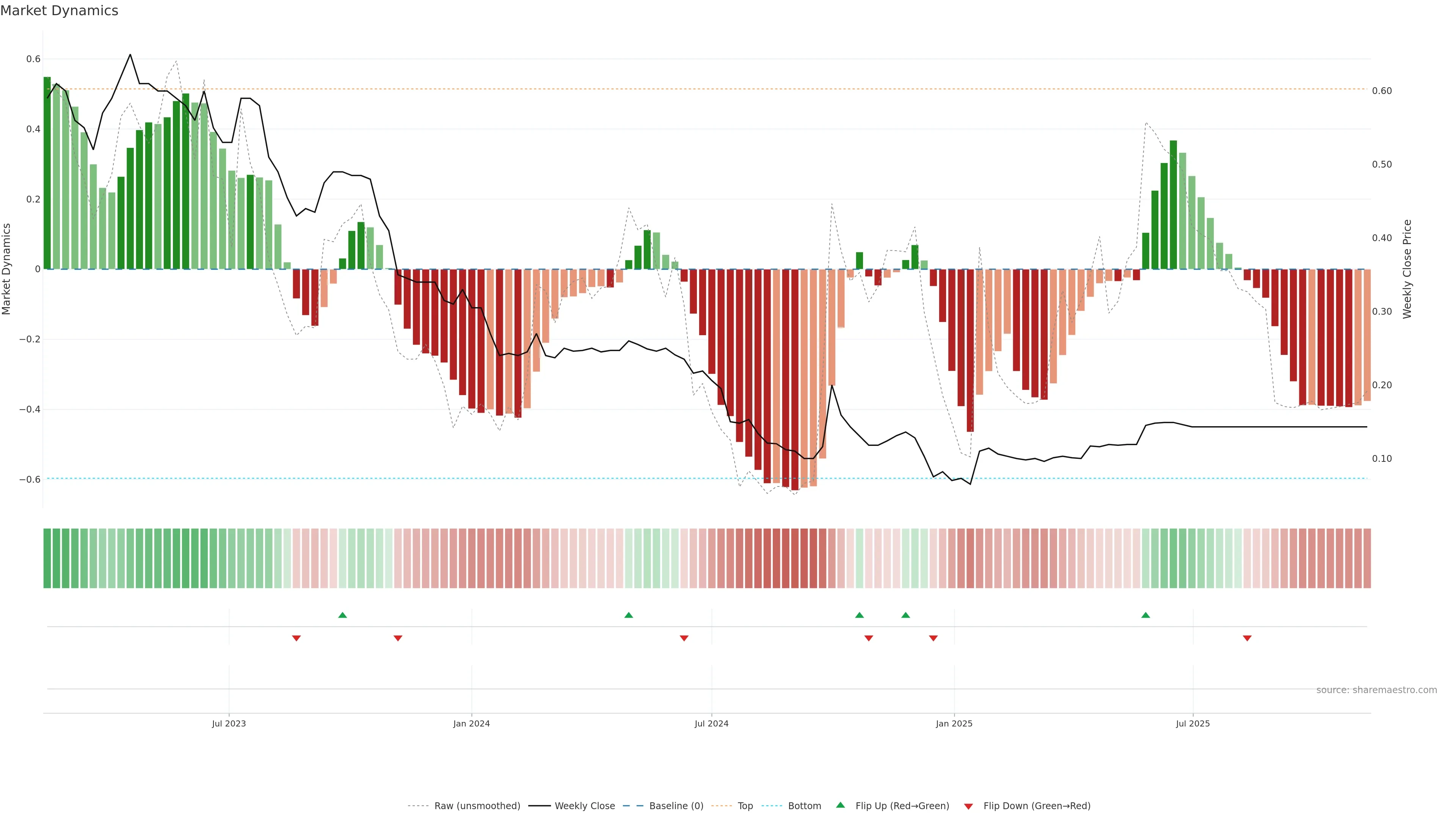Click the source sharemaestro.com text
Image resolution: width=1456 pixels, height=819 pixels.
[1376, 690]
